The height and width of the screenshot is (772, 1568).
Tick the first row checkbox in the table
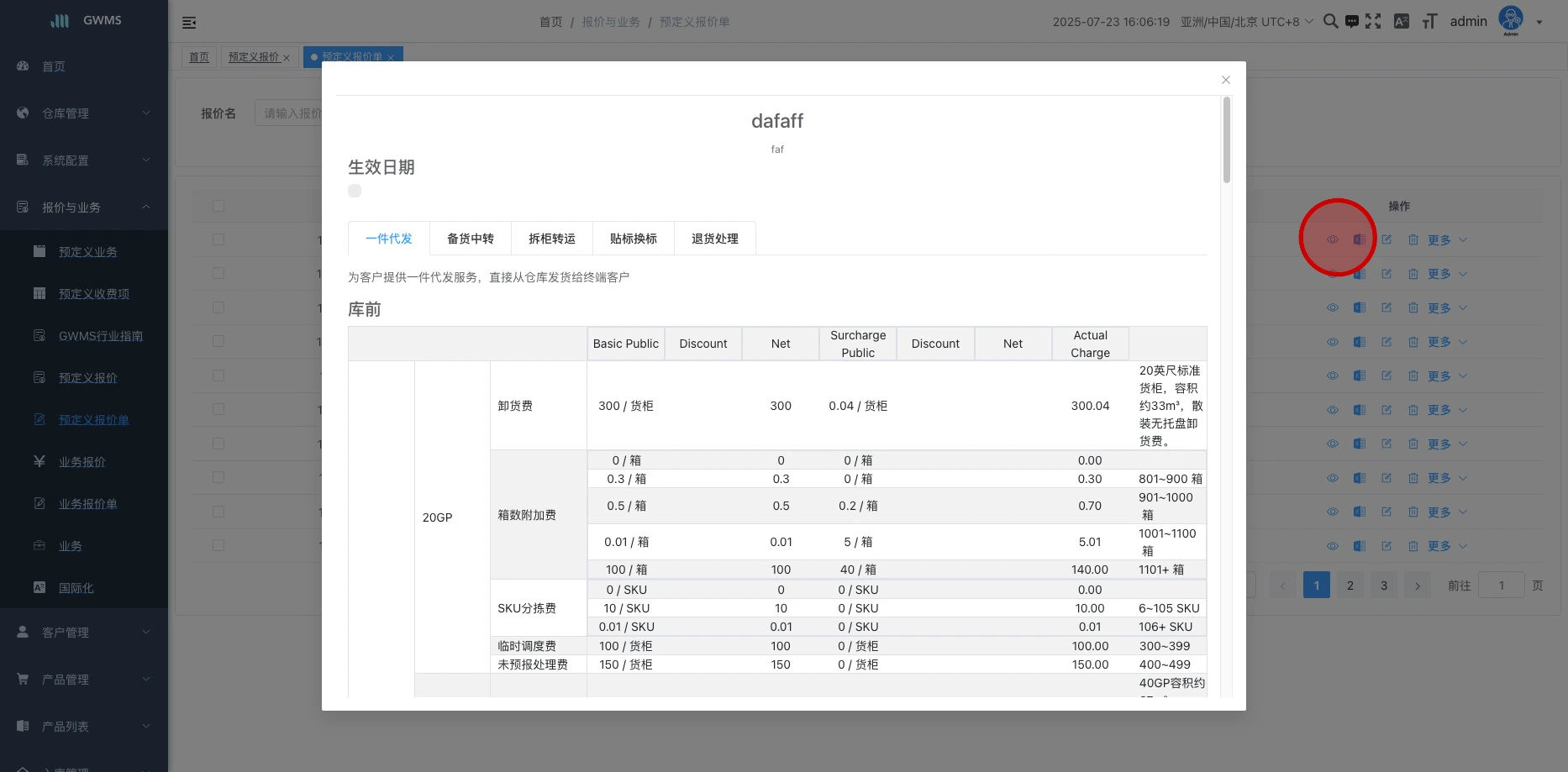pyautogui.click(x=218, y=239)
